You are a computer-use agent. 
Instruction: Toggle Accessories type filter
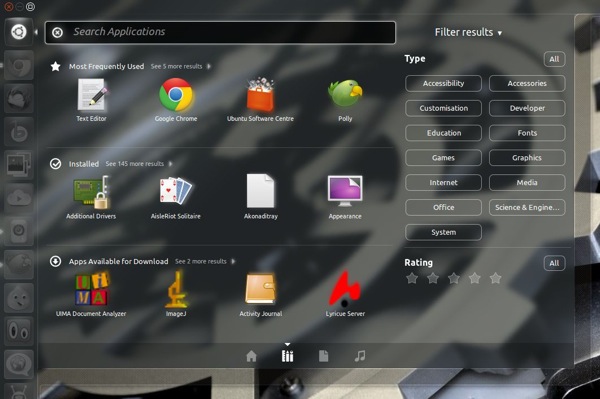527,83
